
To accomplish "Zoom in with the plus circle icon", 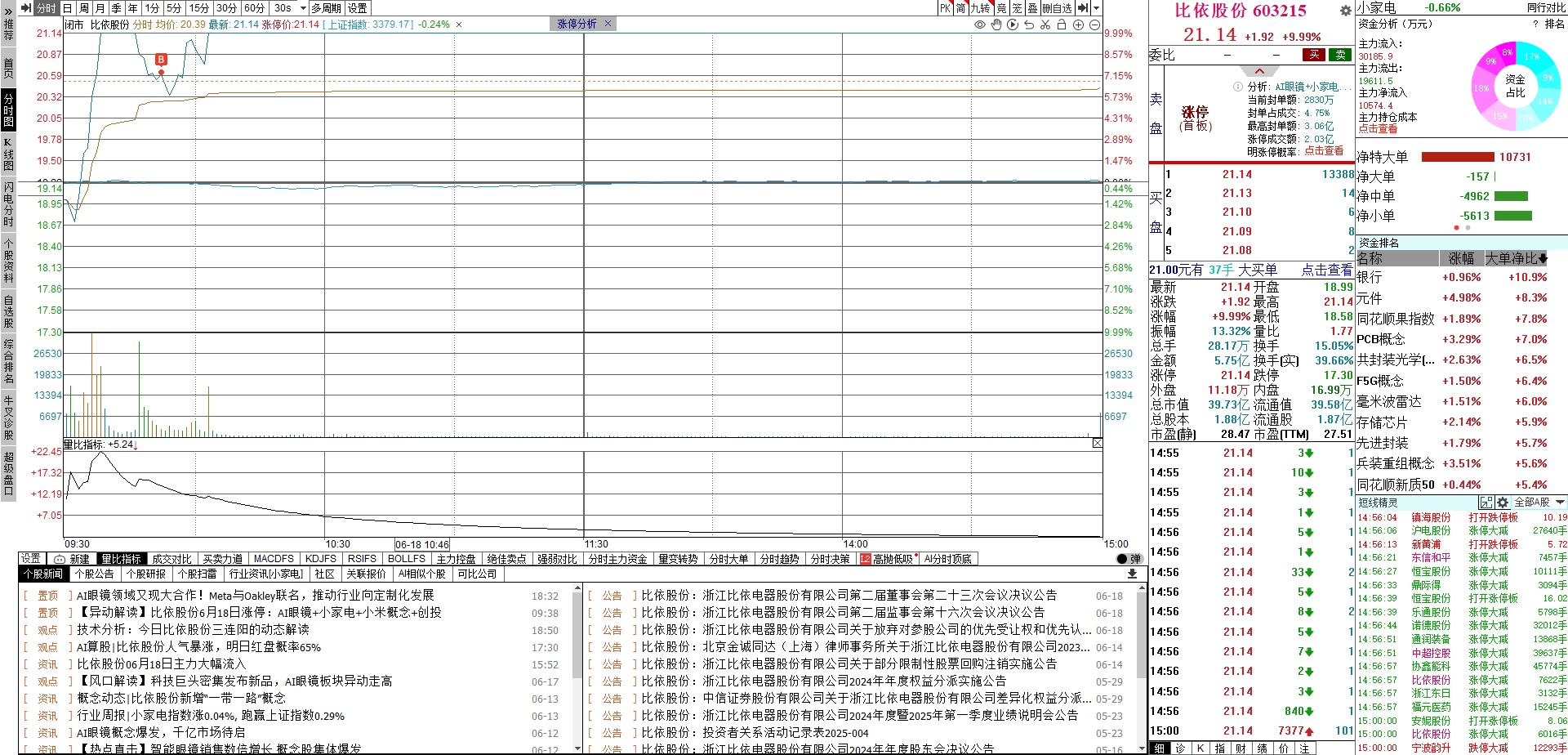I will (x=1078, y=25).
